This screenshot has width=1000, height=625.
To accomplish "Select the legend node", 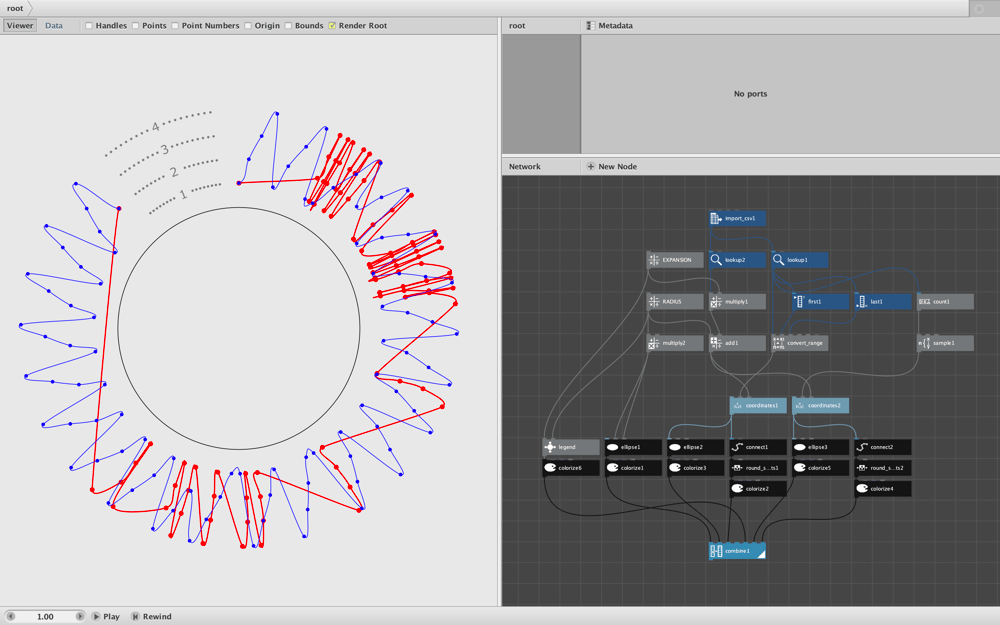I will click(x=571, y=447).
